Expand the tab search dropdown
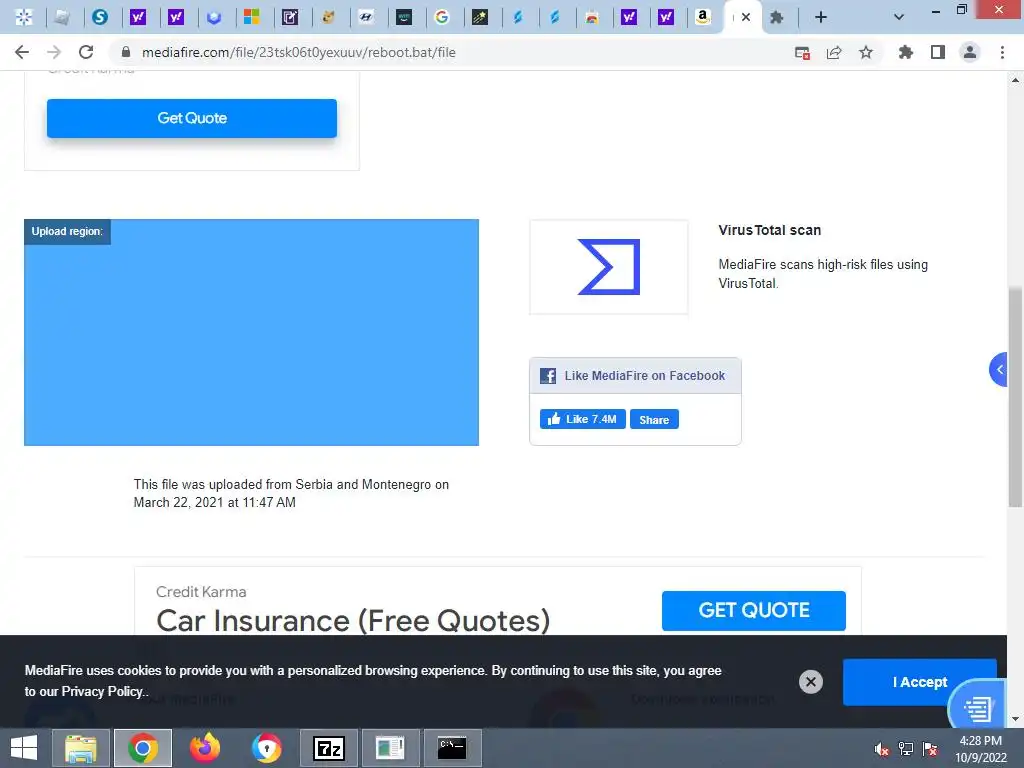Screen dimensions: 1024x768 click(x=899, y=18)
